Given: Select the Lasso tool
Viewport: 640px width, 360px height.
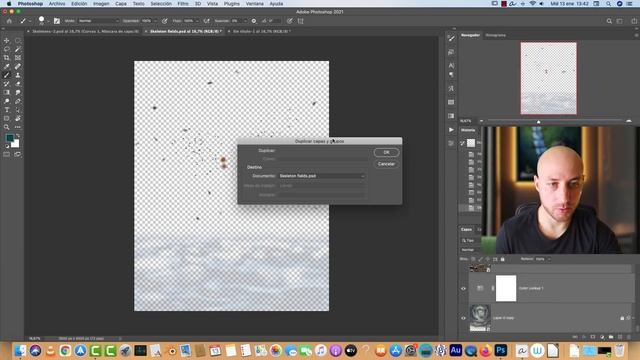Looking at the screenshot, I should [x=7, y=49].
